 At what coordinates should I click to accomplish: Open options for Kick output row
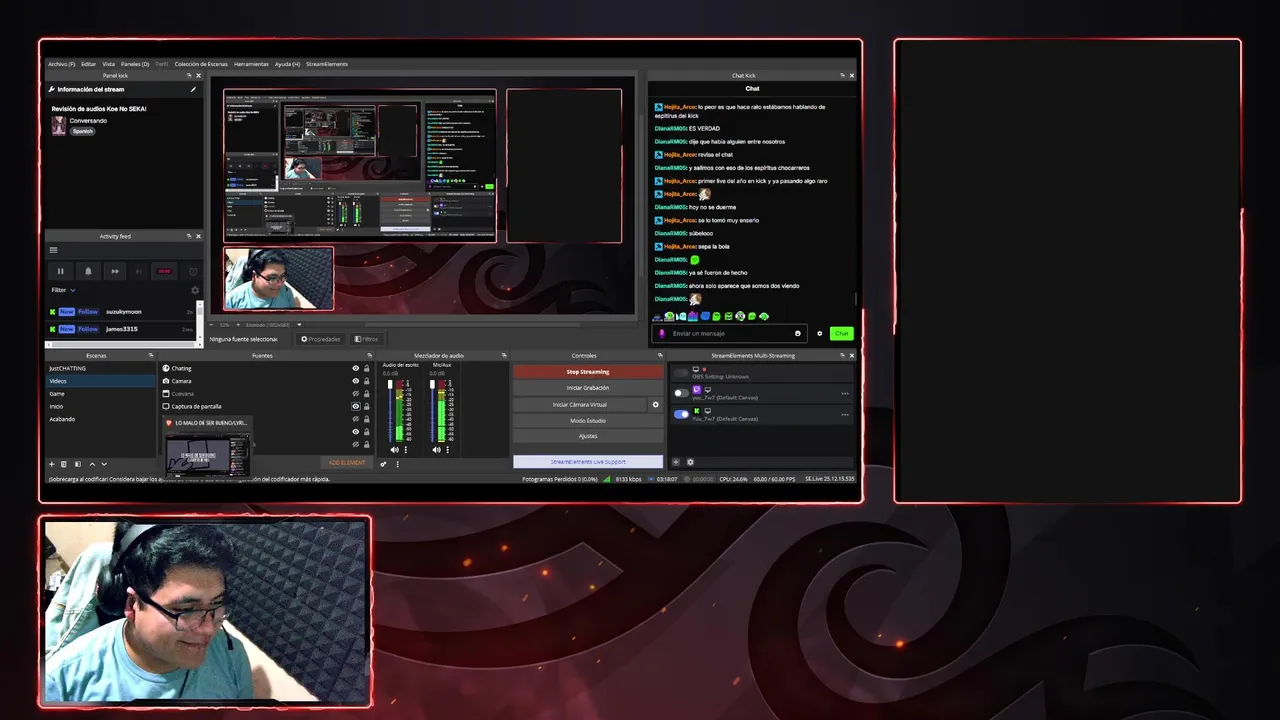point(845,414)
